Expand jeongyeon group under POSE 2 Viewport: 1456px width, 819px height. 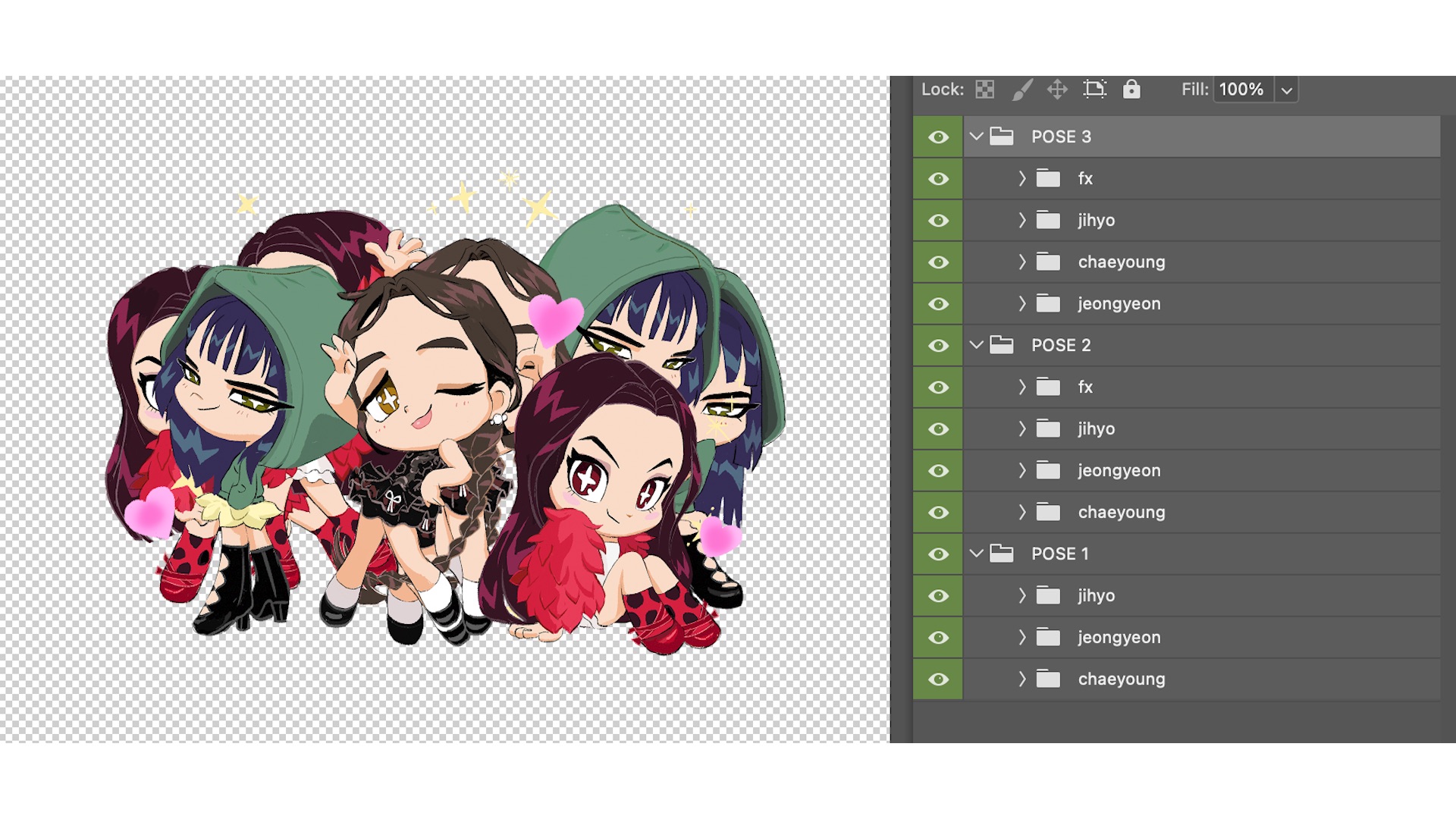pos(1022,470)
